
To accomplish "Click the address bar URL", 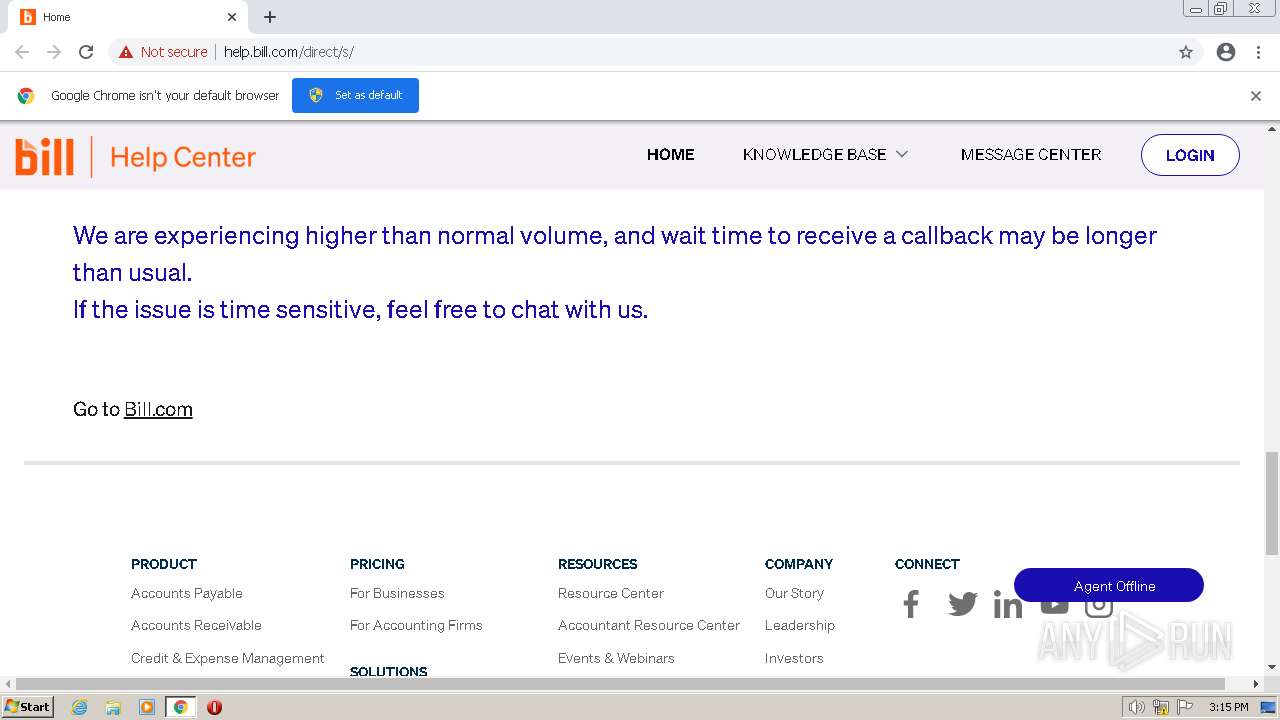I will (x=289, y=52).
